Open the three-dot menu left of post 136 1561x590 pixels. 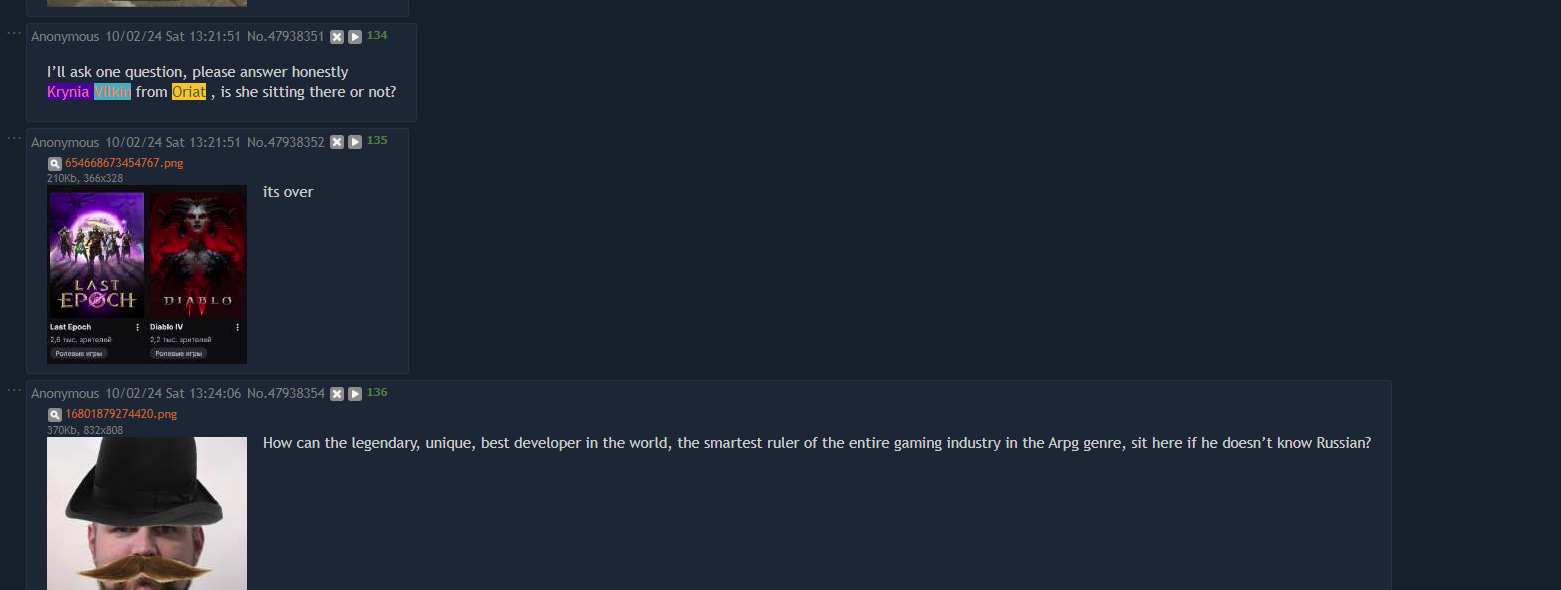pos(14,389)
